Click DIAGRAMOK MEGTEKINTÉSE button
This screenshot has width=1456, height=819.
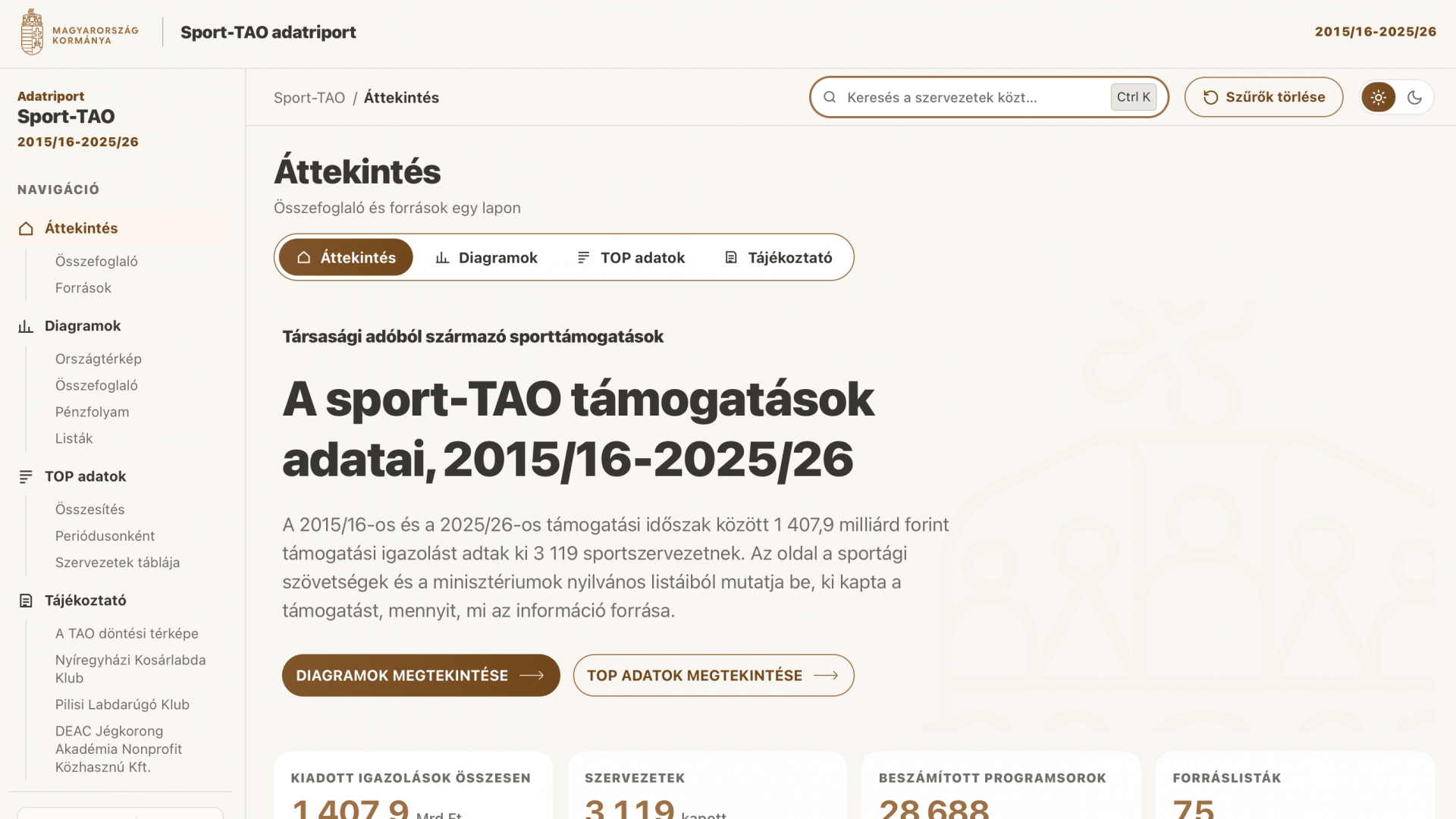(x=421, y=675)
